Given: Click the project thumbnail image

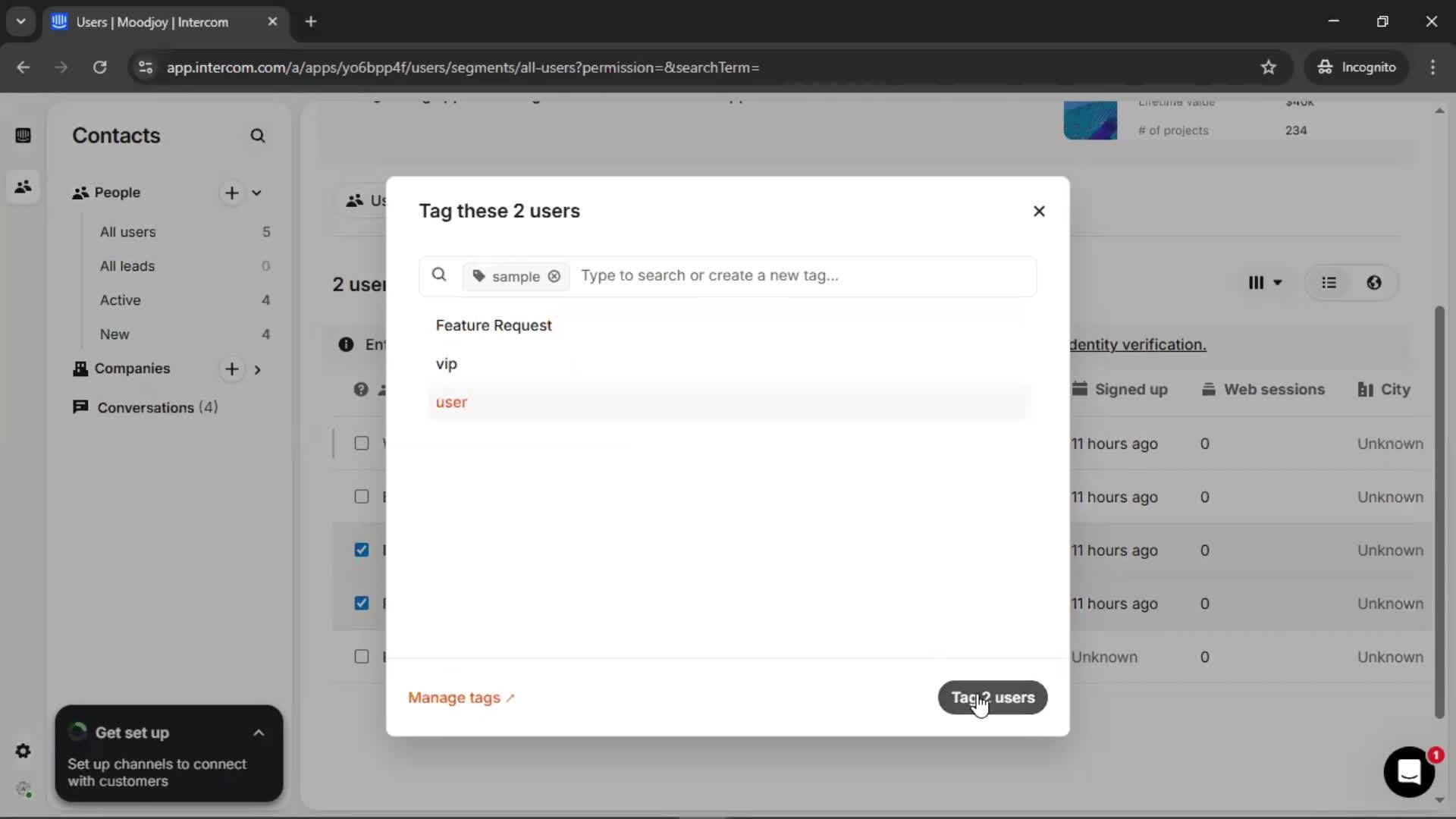Looking at the screenshot, I should point(1090,120).
